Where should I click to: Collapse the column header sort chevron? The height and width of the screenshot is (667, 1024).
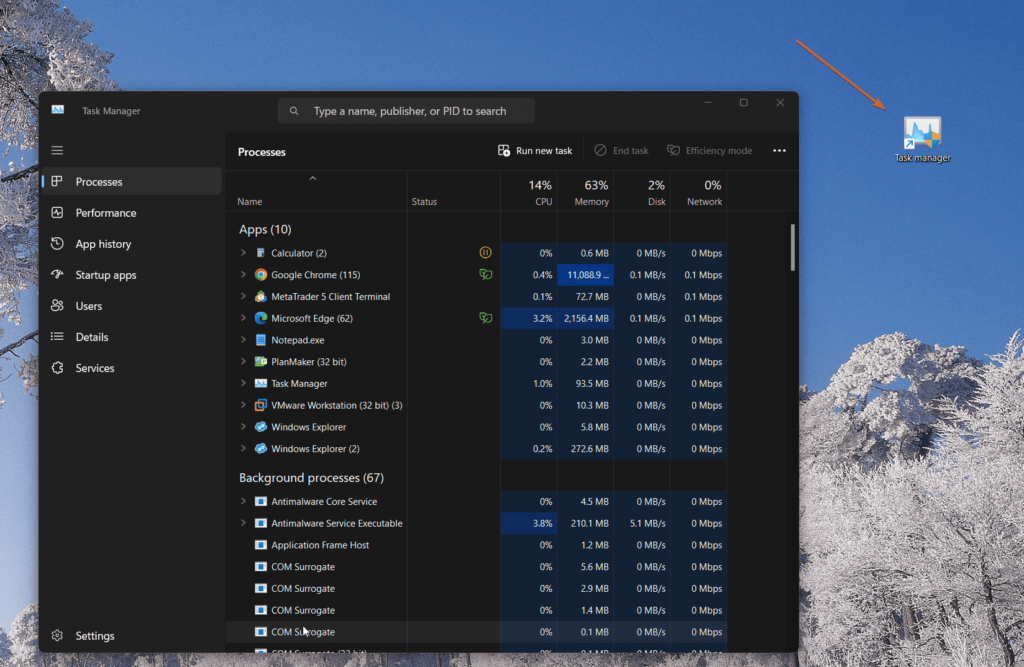313,178
